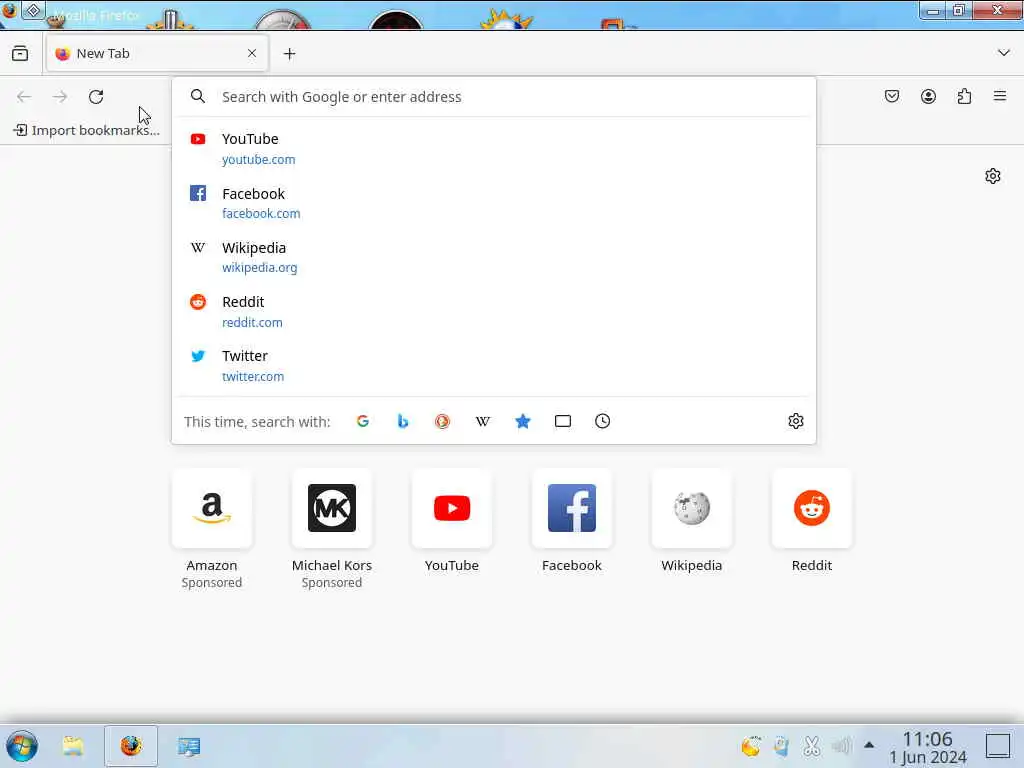The image size is (1024, 768).
Task: Select the Facebook suggestion row
Action: (x=494, y=203)
